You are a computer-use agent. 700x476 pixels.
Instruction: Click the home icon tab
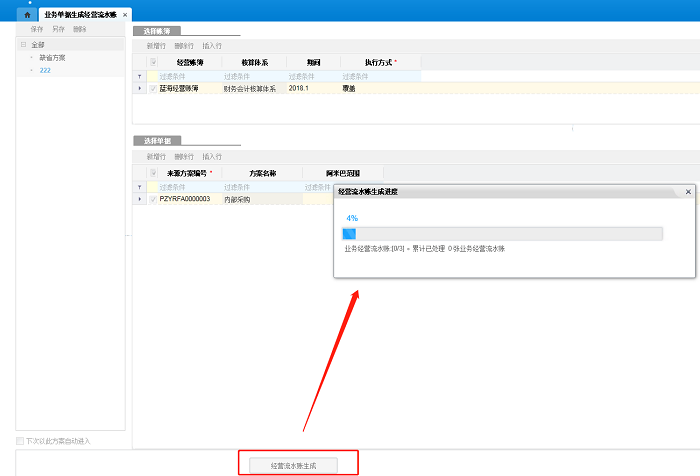(x=26, y=15)
